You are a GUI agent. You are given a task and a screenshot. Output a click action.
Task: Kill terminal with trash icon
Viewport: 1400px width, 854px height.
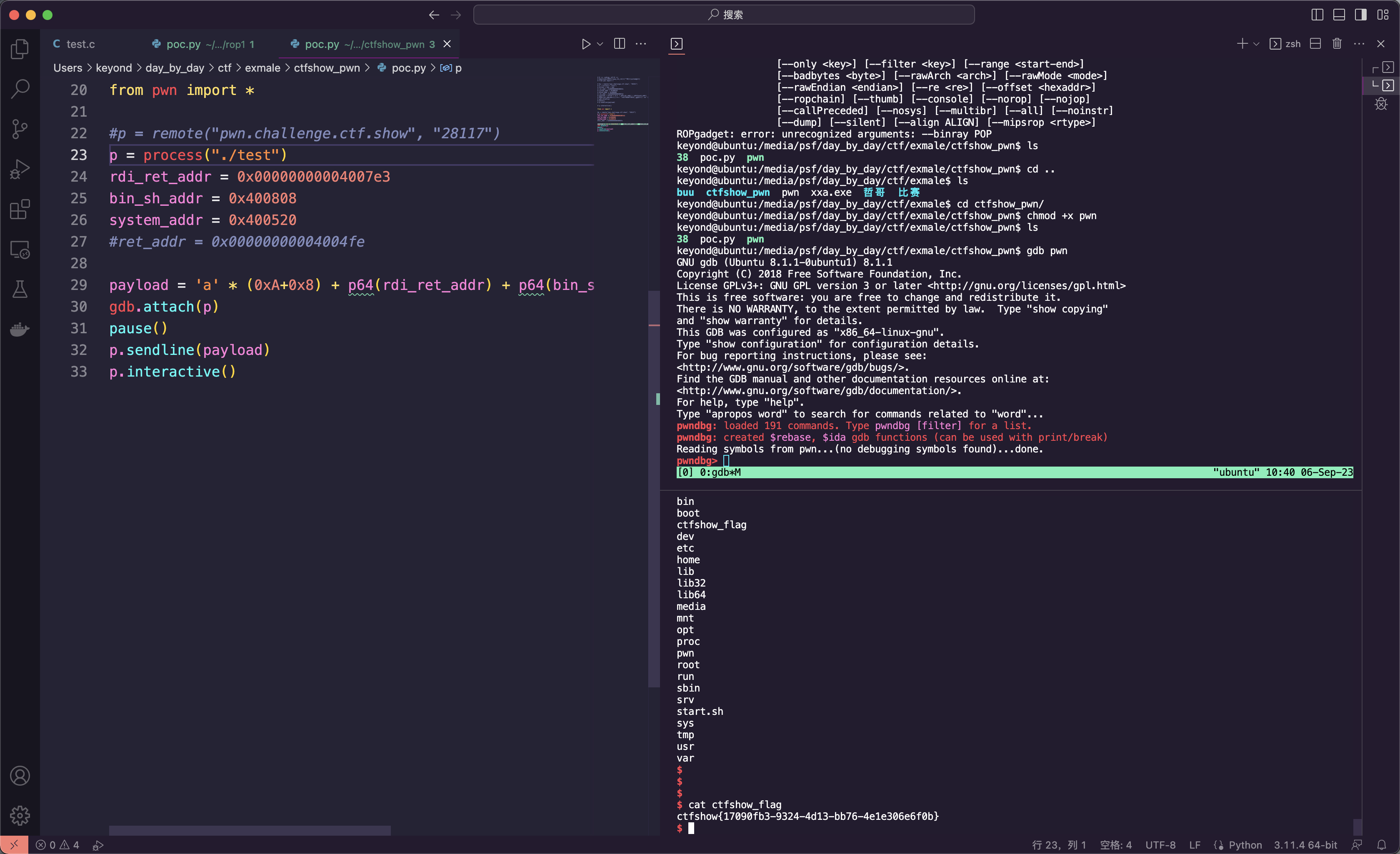[1337, 44]
